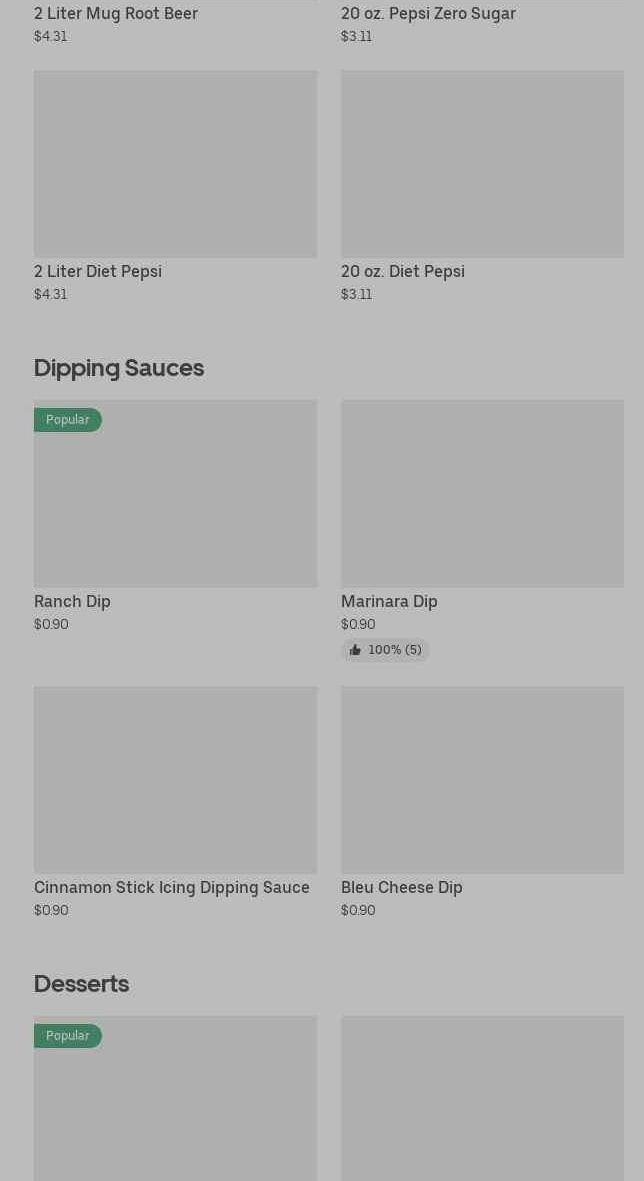644x1181 pixels.
Task: Choose the 20 oz. Diet Pepsi title
Action: pos(403,272)
